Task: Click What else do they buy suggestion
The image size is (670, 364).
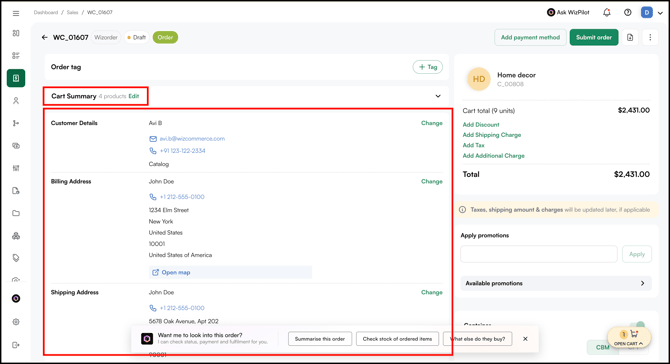Action: (477, 339)
